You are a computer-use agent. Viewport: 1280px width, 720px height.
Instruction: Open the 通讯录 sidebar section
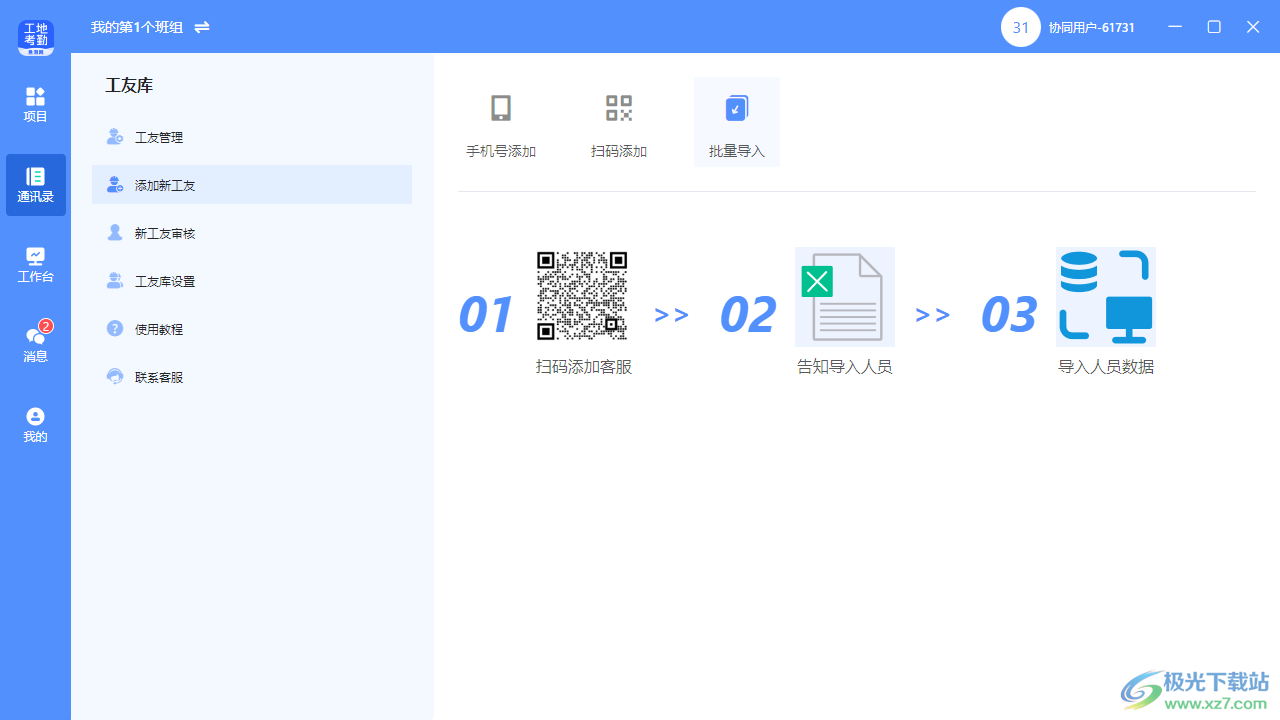(36, 185)
